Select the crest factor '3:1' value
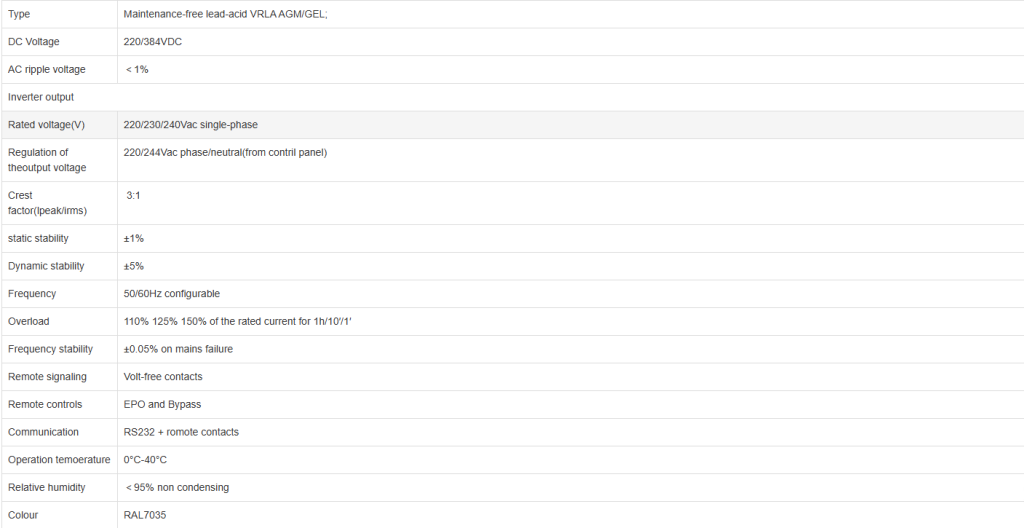 coord(133,195)
